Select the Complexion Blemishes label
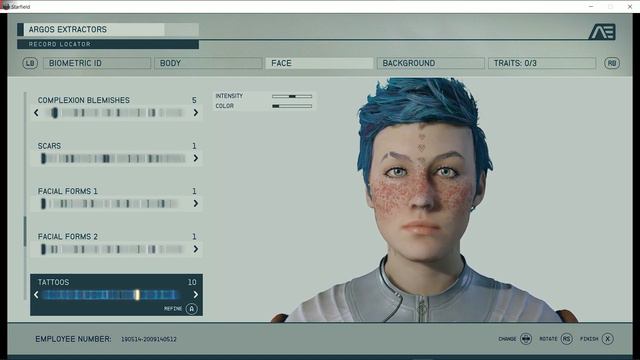This screenshot has width=640, height=360. [84, 100]
